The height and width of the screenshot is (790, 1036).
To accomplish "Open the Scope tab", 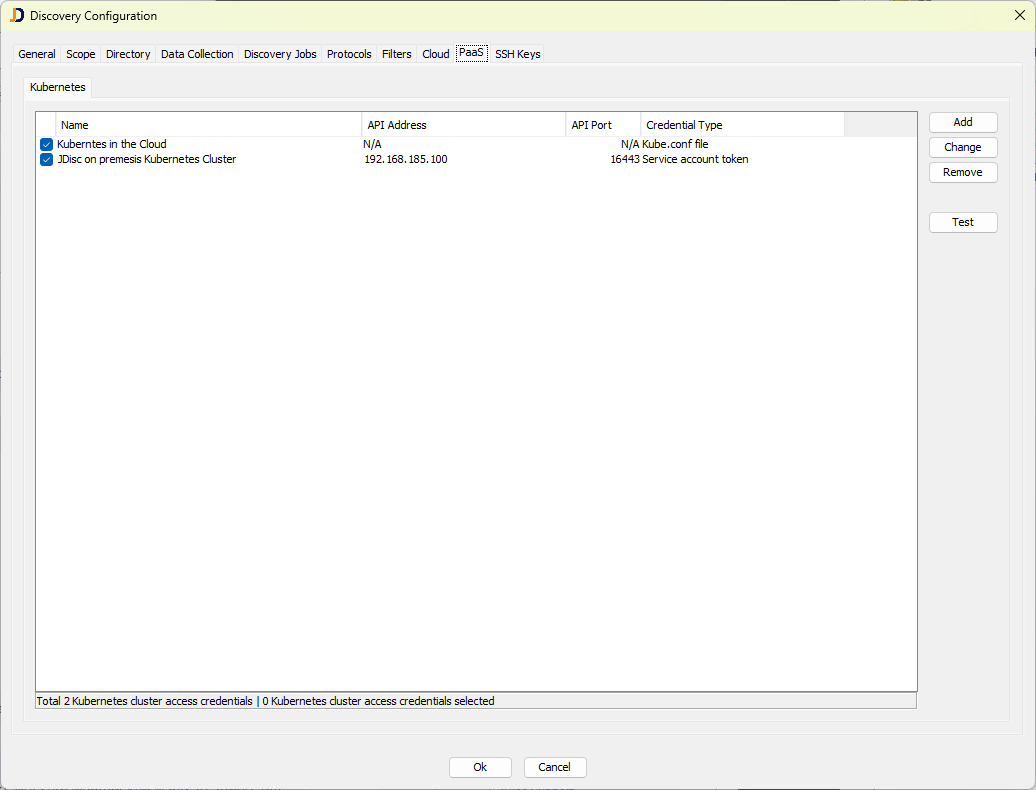I will coord(81,54).
